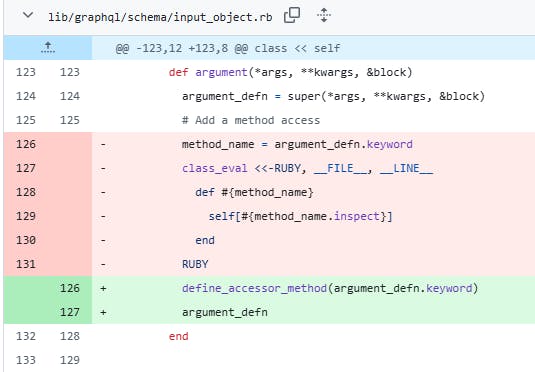The width and height of the screenshot is (535, 372).
Task: Click deleted 'self[#{method_name.inspect}]' line
Action: (x=301, y=216)
